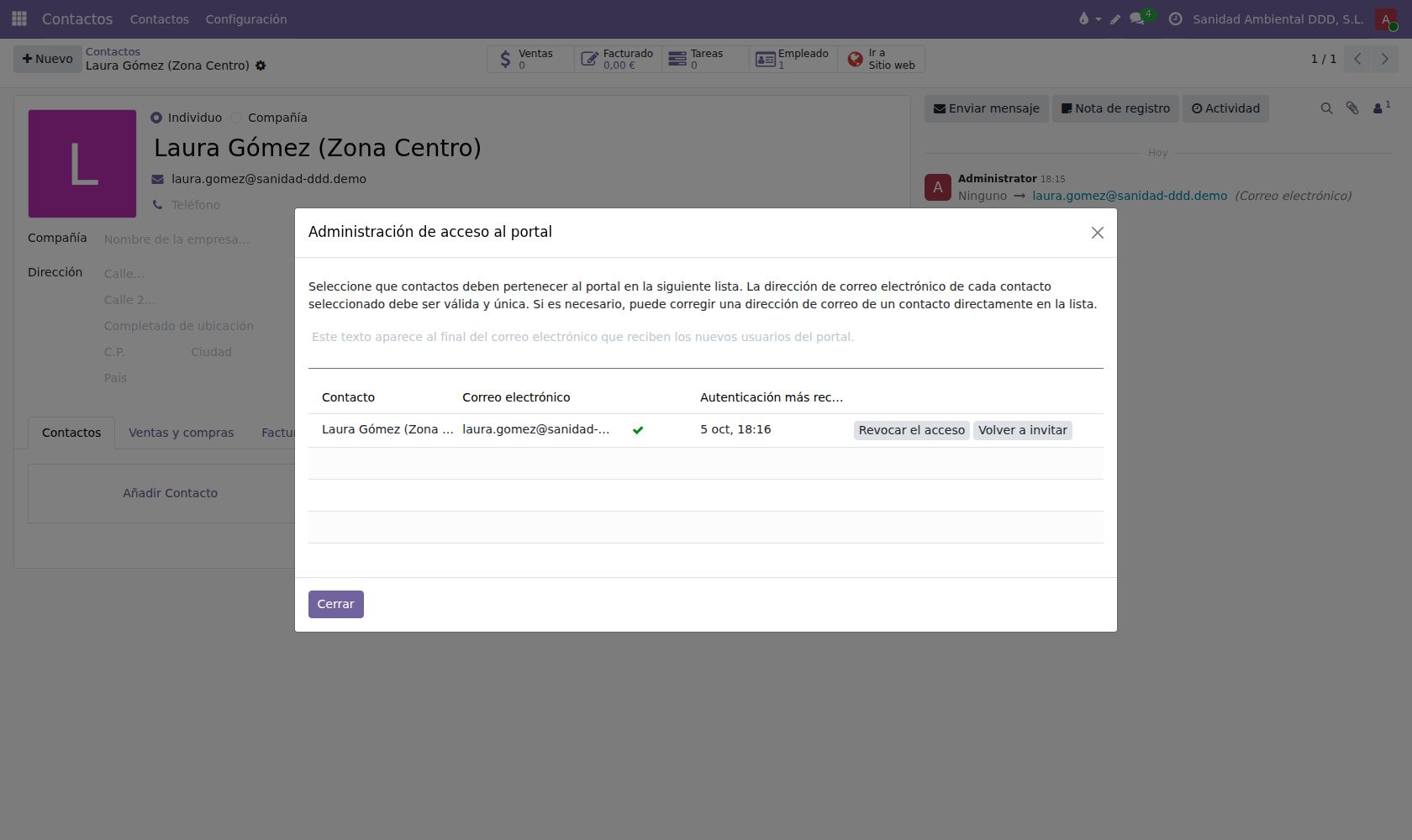Click the Autenticación más reciente column header
The image size is (1412, 840).
pyautogui.click(x=771, y=397)
